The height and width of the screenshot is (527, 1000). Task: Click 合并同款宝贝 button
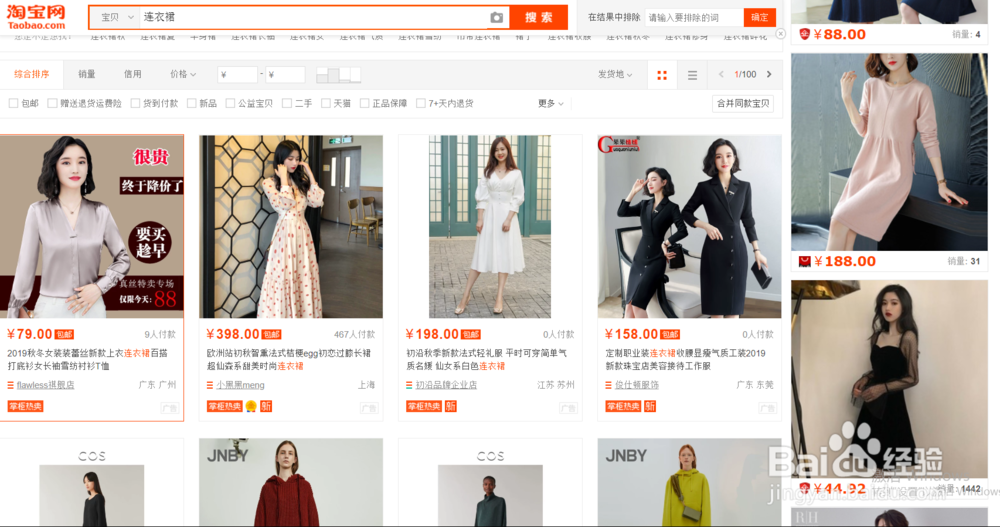point(743,103)
